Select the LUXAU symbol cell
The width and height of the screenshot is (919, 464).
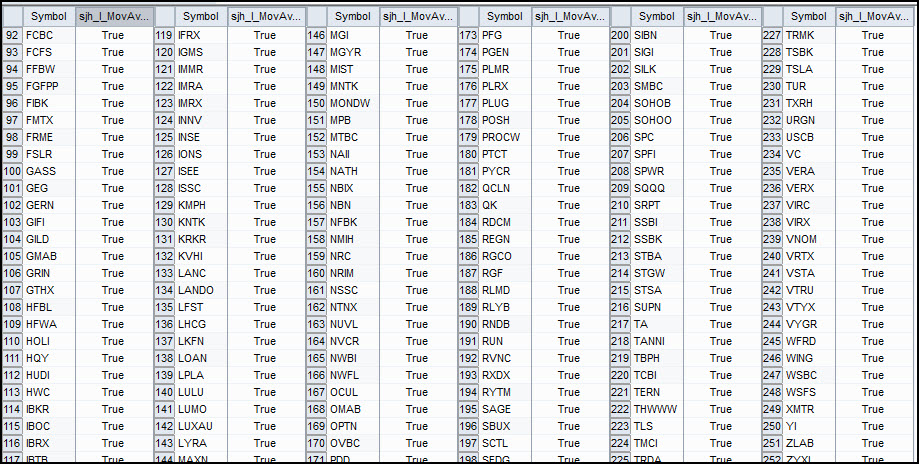pos(202,426)
